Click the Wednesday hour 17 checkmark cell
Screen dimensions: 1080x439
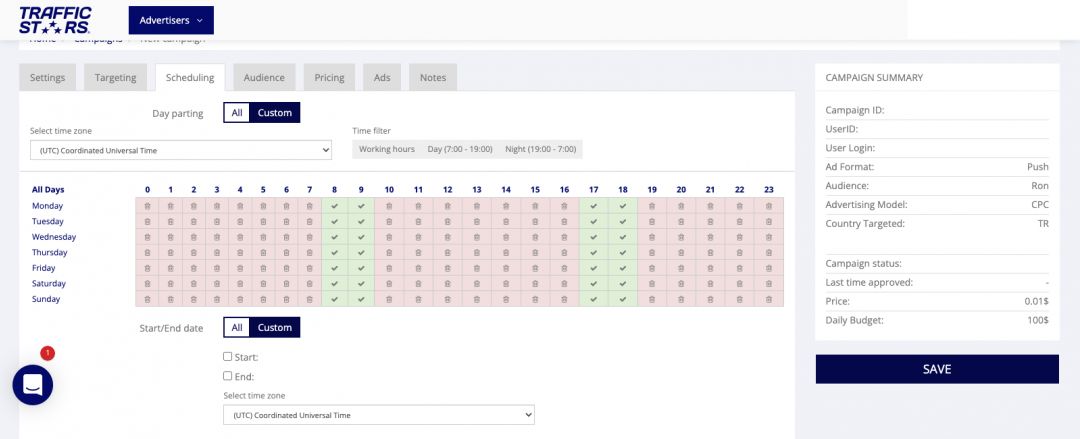[x=593, y=237]
